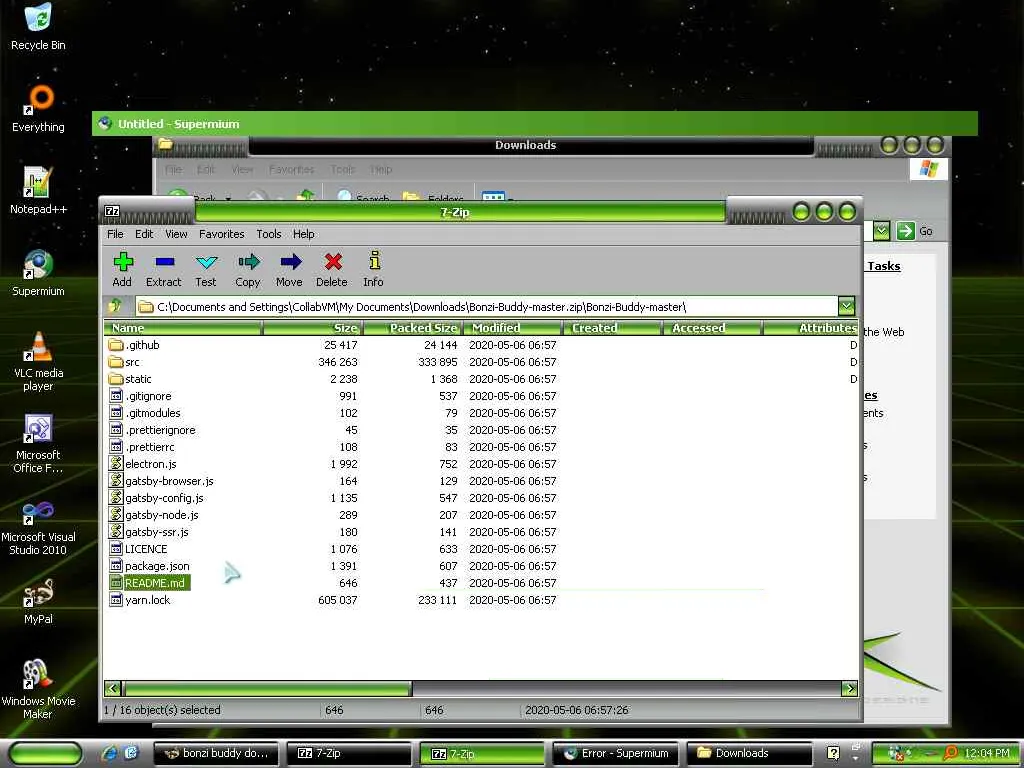Click the static folder icon
This screenshot has width=1024, height=768.
(x=116, y=379)
